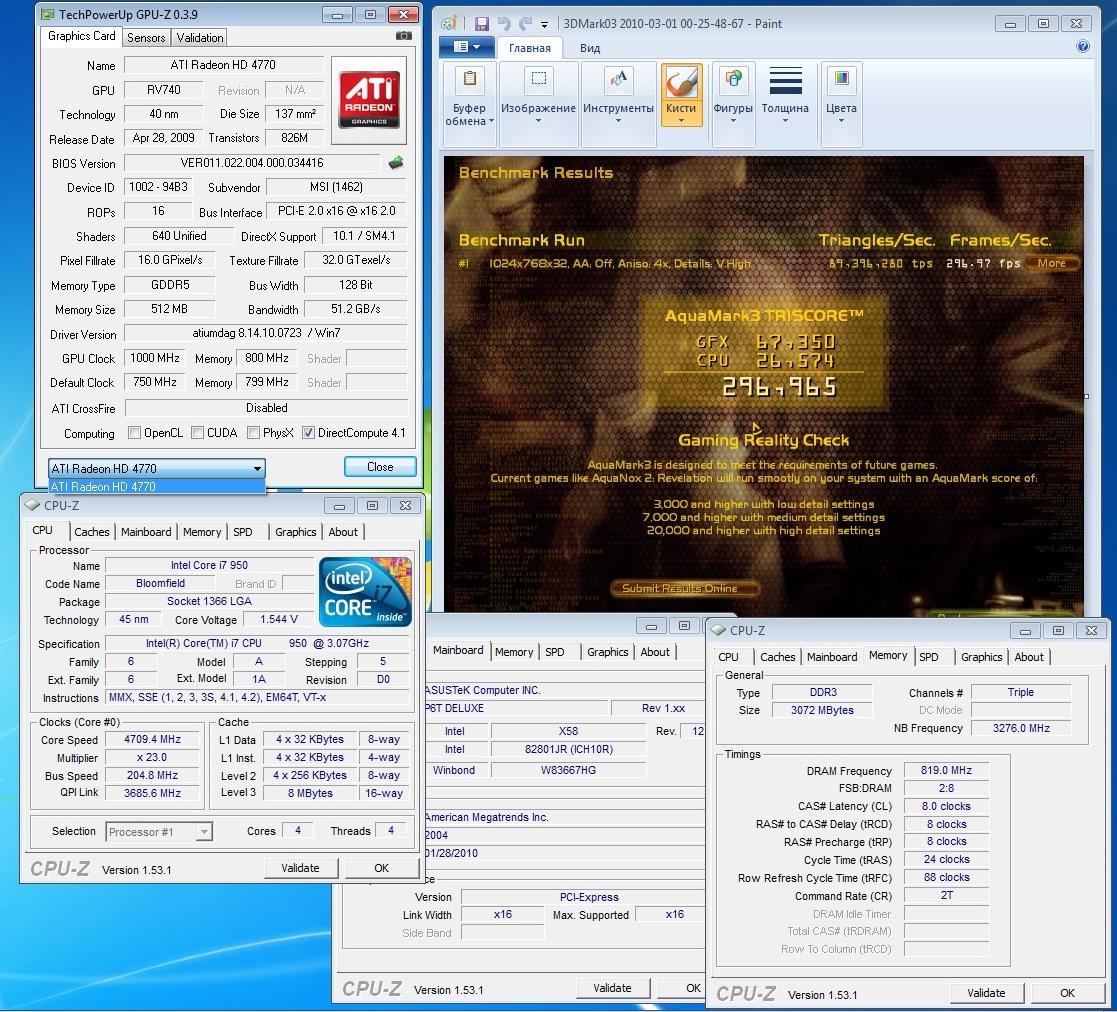Open Graphics tab in middle CPU-Z window
The width and height of the screenshot is (1117, 1012).
pos(608,652)
